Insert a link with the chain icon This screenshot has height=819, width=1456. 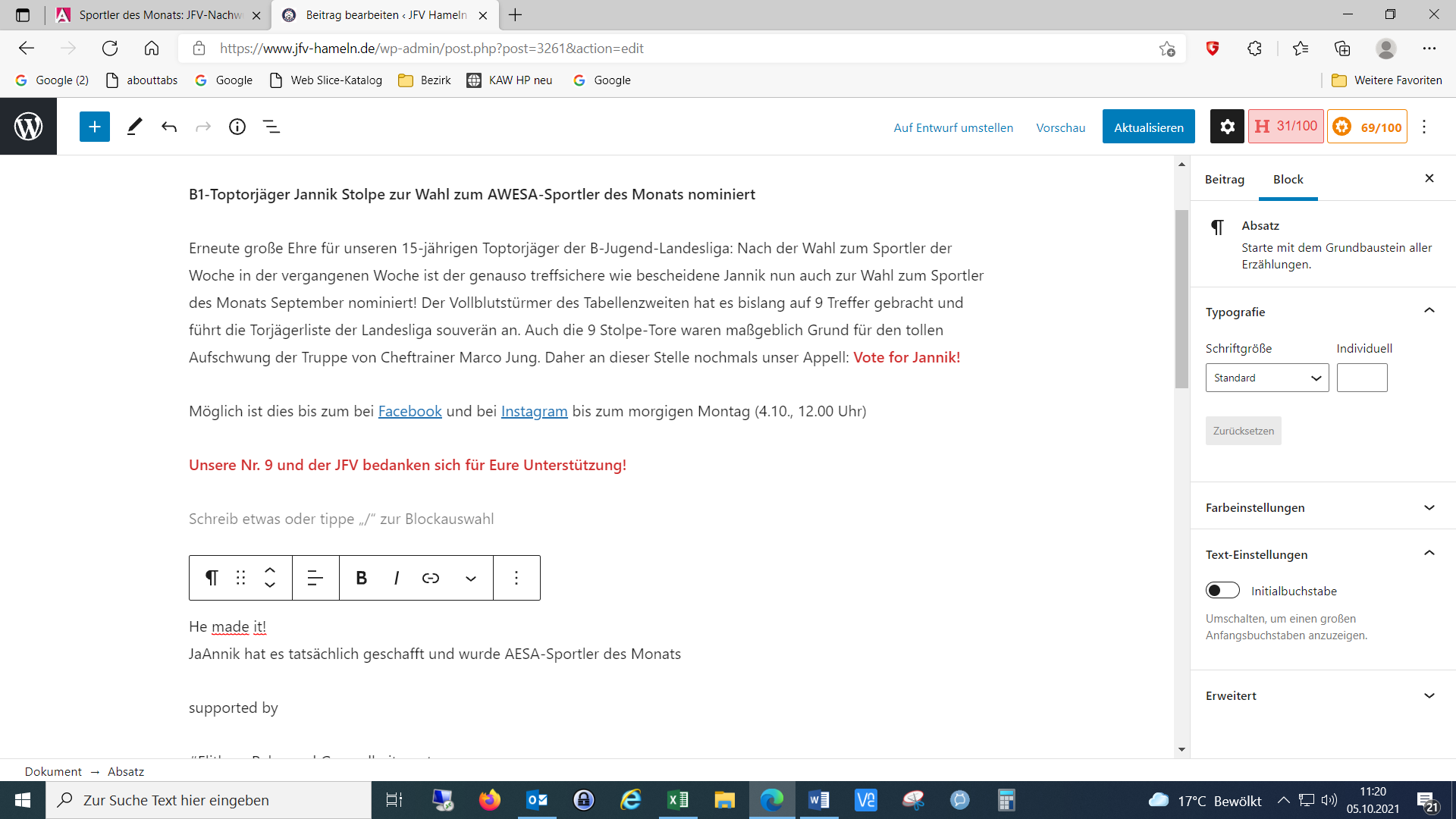(431, 578)
